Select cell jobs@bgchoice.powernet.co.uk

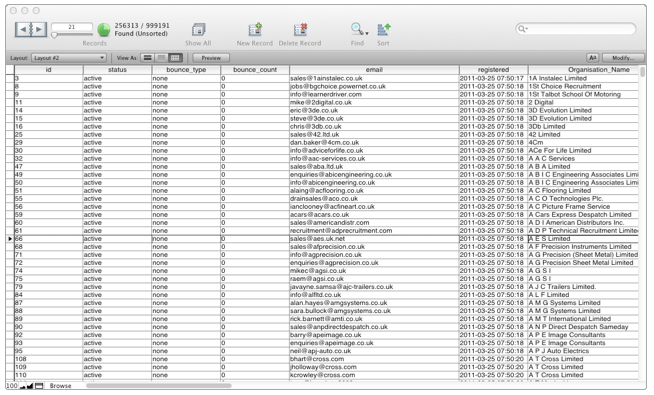pyautogui.click(x=374, y=86)
